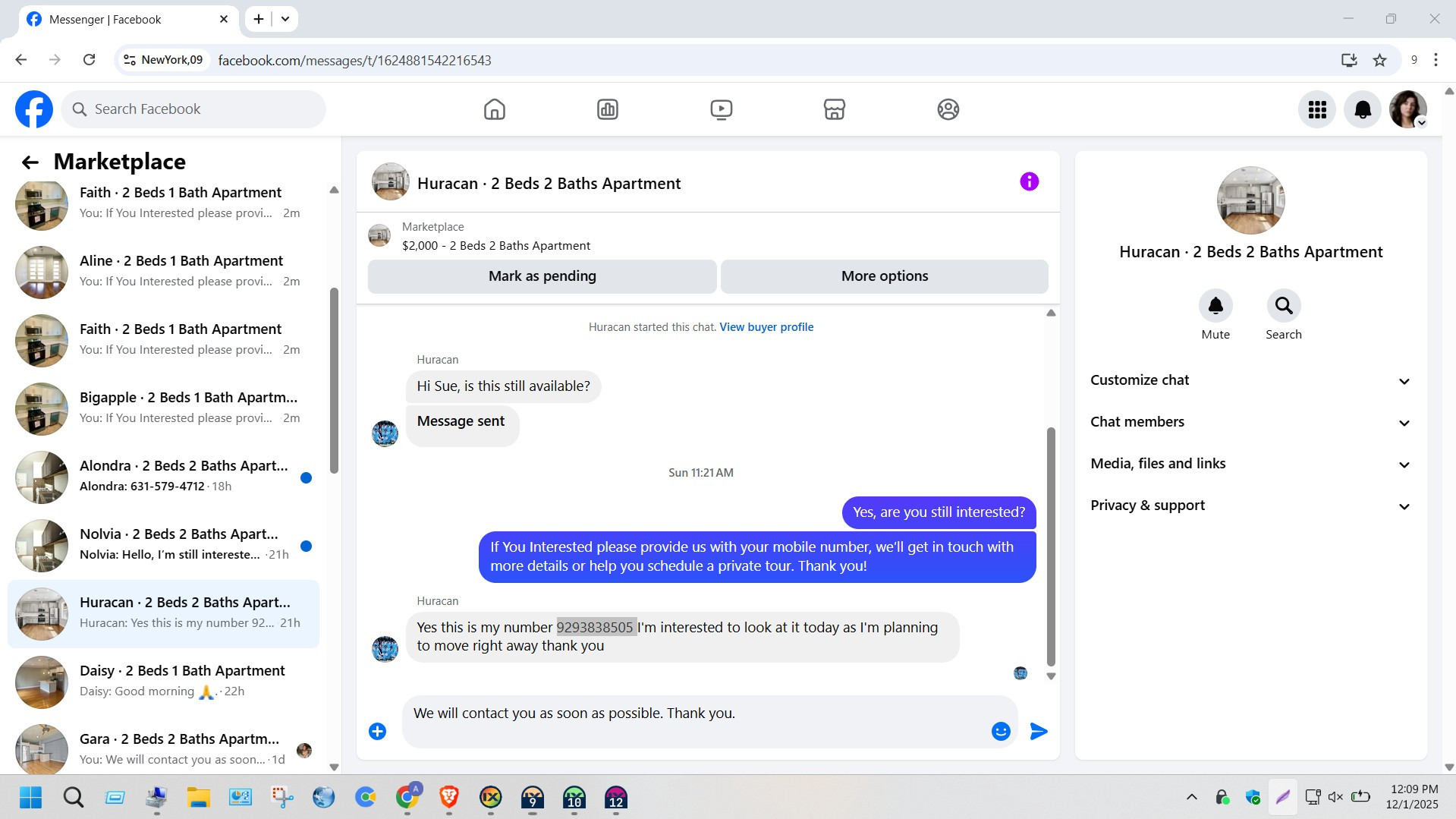Expand the Customize chat section

pos(1250,380)
